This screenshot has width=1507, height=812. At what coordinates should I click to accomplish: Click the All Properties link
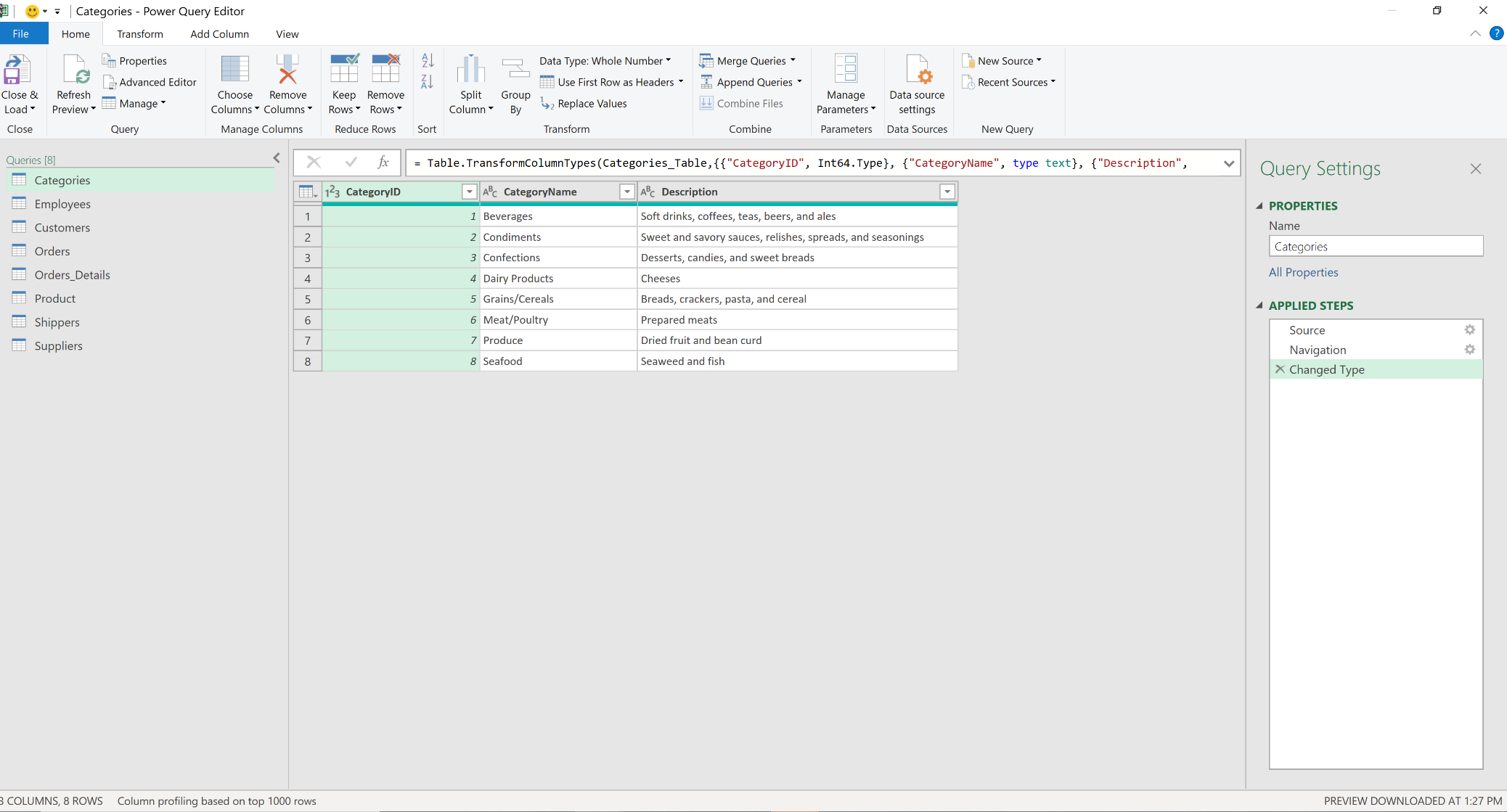(x=1303, y=272)
